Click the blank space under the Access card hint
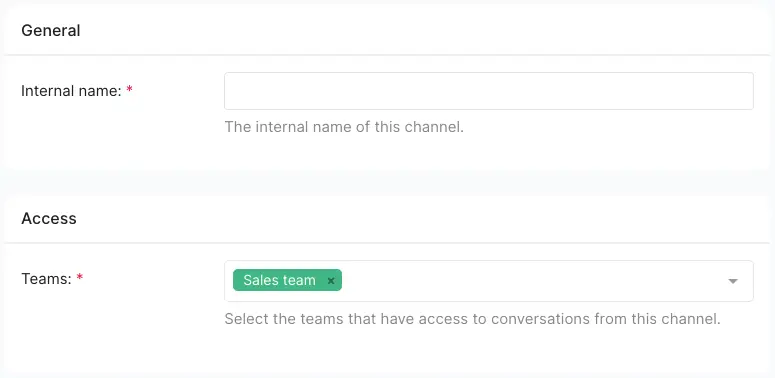775x378 pixels. 388,350
